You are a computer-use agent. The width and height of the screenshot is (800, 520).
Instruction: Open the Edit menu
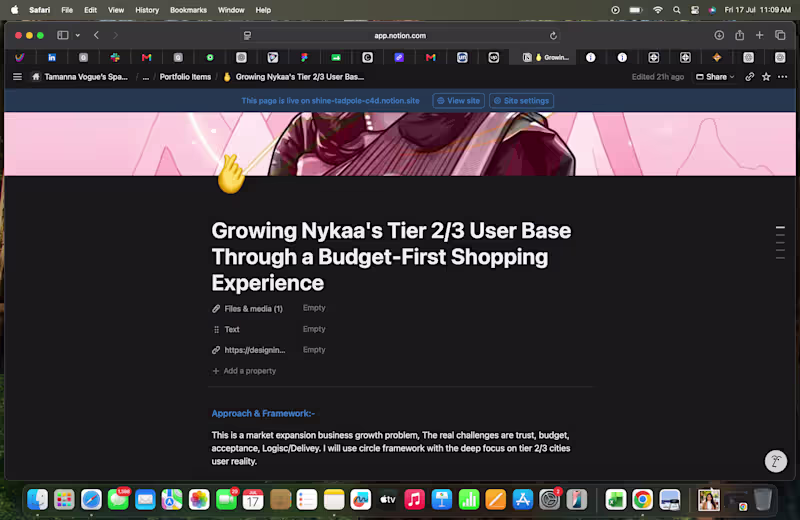pyautogui.click(x=90, y=10)
